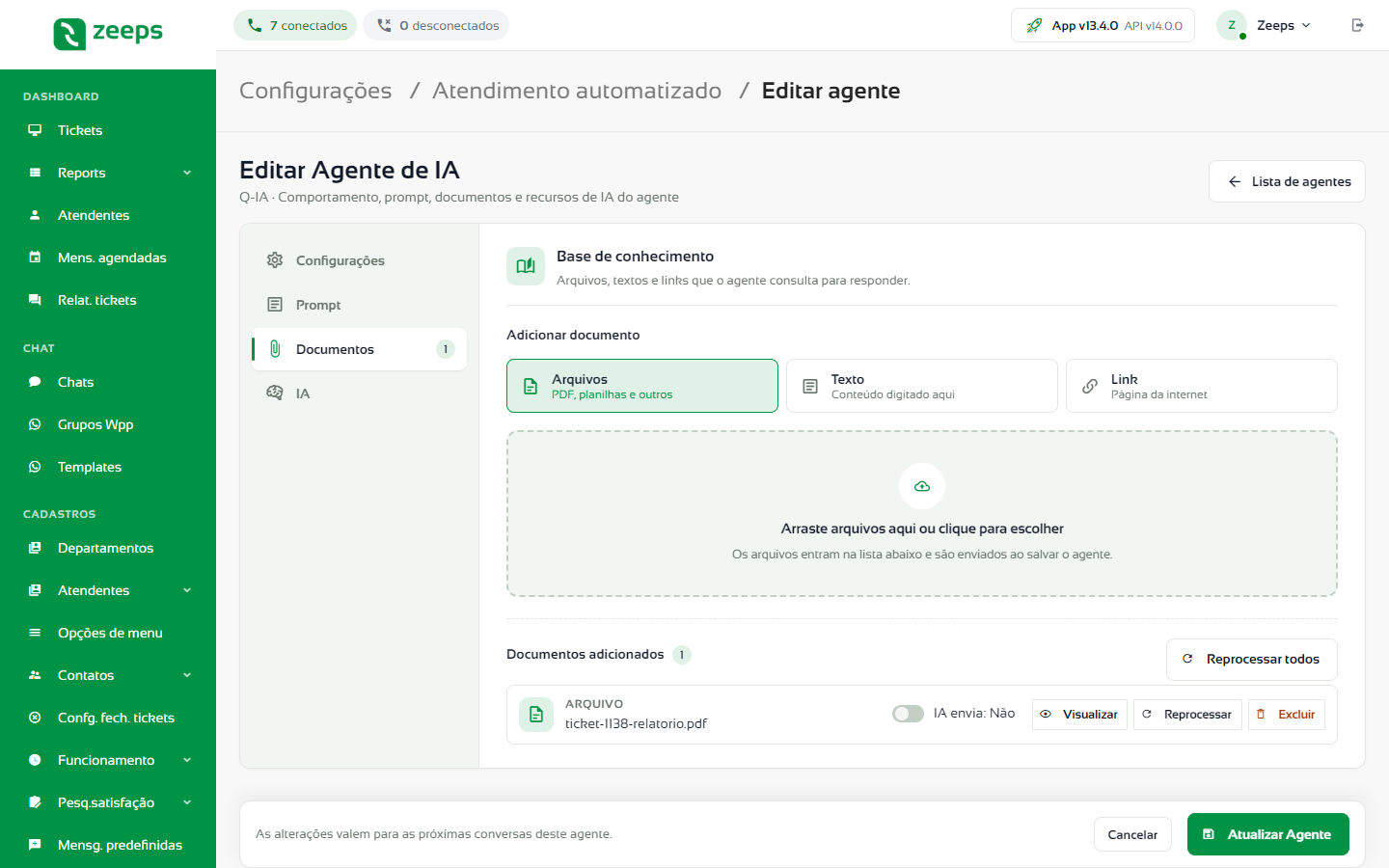The height and width of the screenshot is (868, 1389).
Task: Click Reprocessar for ticket-1138-relatorio.pdf
Action: 1187,715
